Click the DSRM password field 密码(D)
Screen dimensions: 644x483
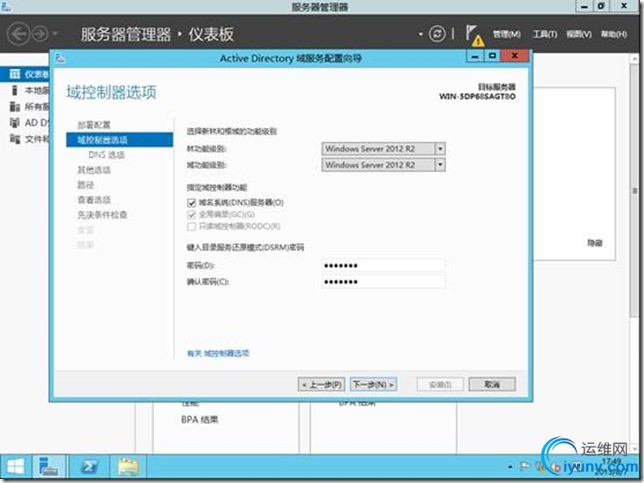click(x=383, y=265)
